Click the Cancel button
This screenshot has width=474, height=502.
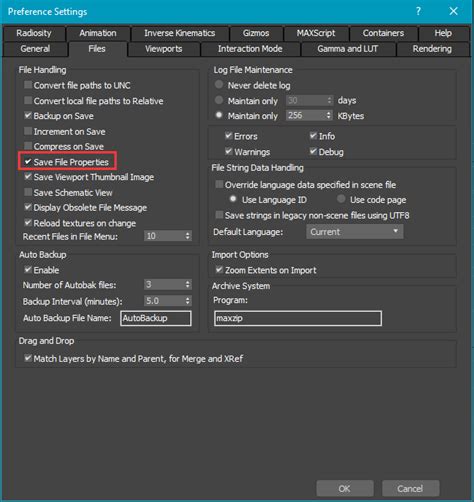(410, 488)
